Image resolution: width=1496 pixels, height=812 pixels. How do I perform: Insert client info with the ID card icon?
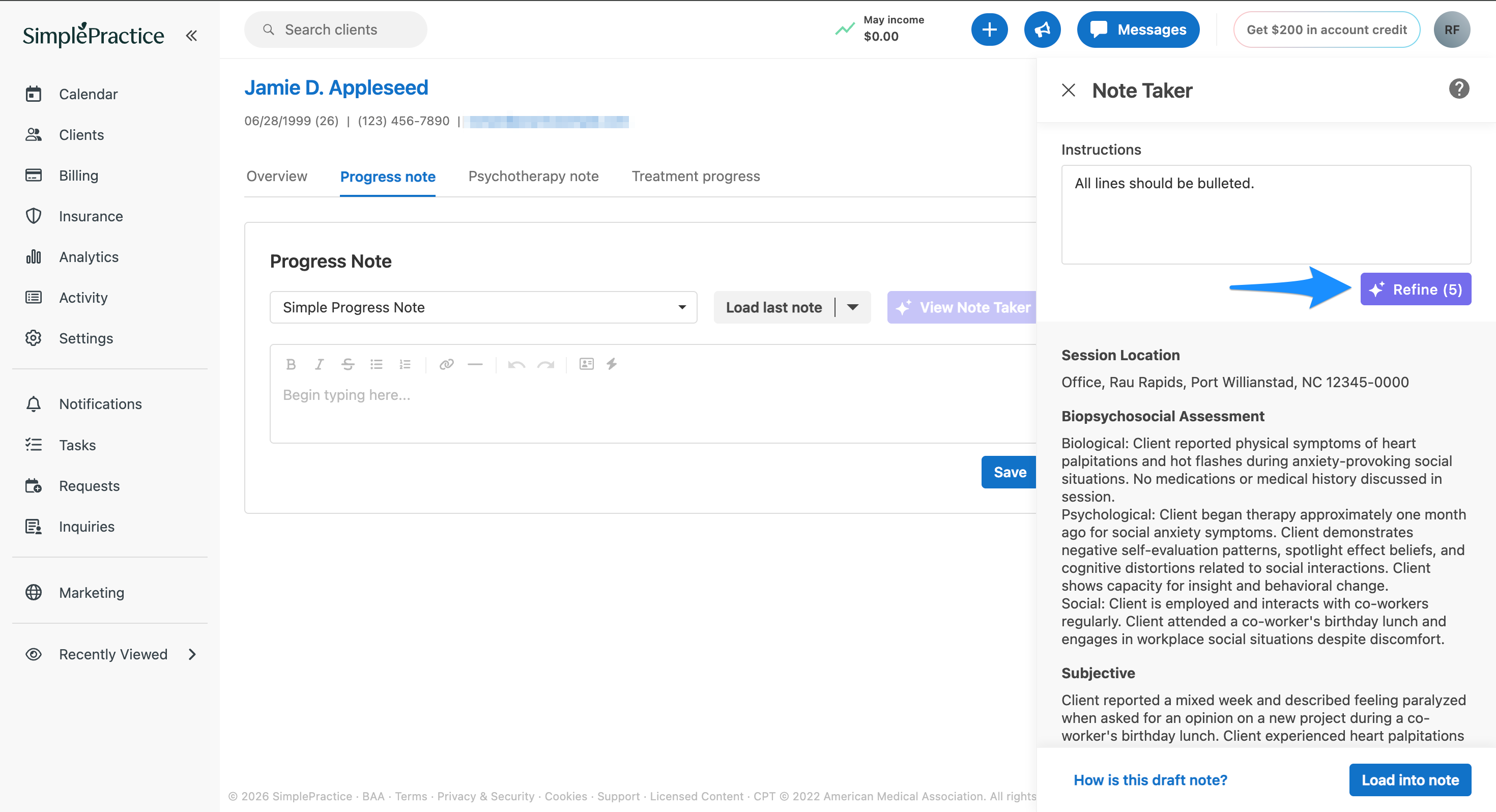(586, 364)
